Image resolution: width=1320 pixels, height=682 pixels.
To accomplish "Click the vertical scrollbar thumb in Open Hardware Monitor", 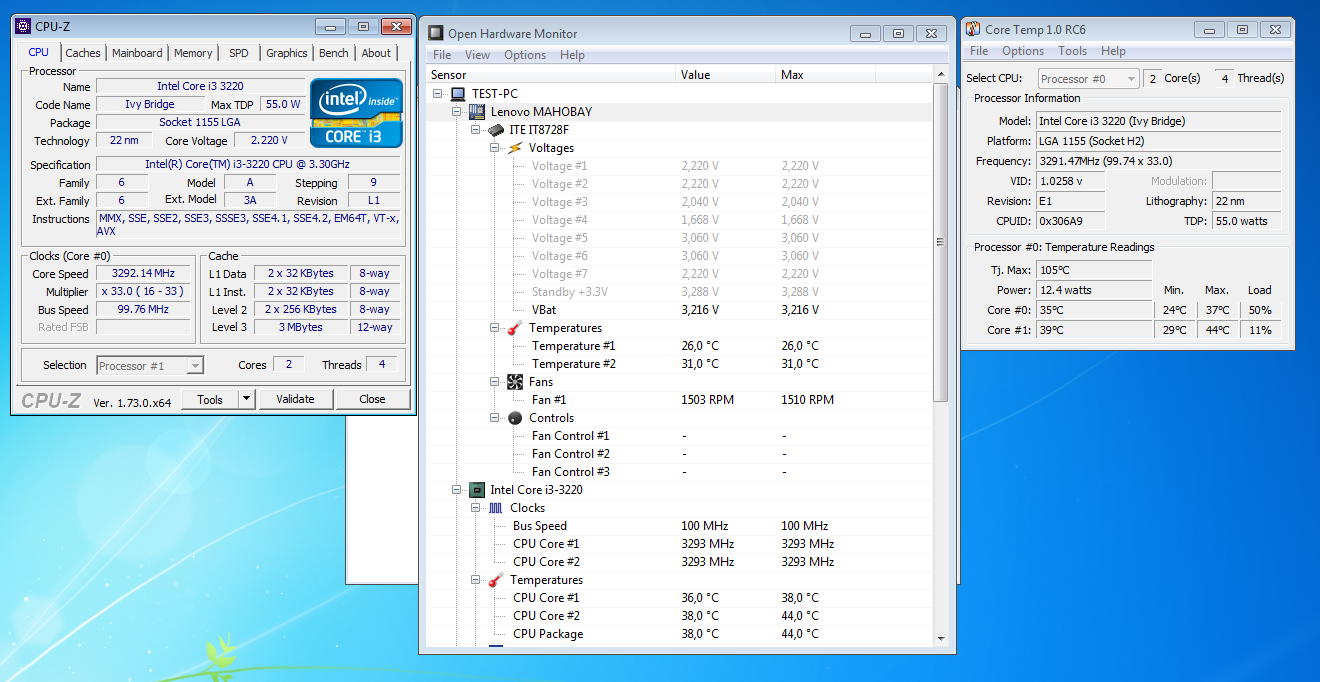I will (941, 242).
